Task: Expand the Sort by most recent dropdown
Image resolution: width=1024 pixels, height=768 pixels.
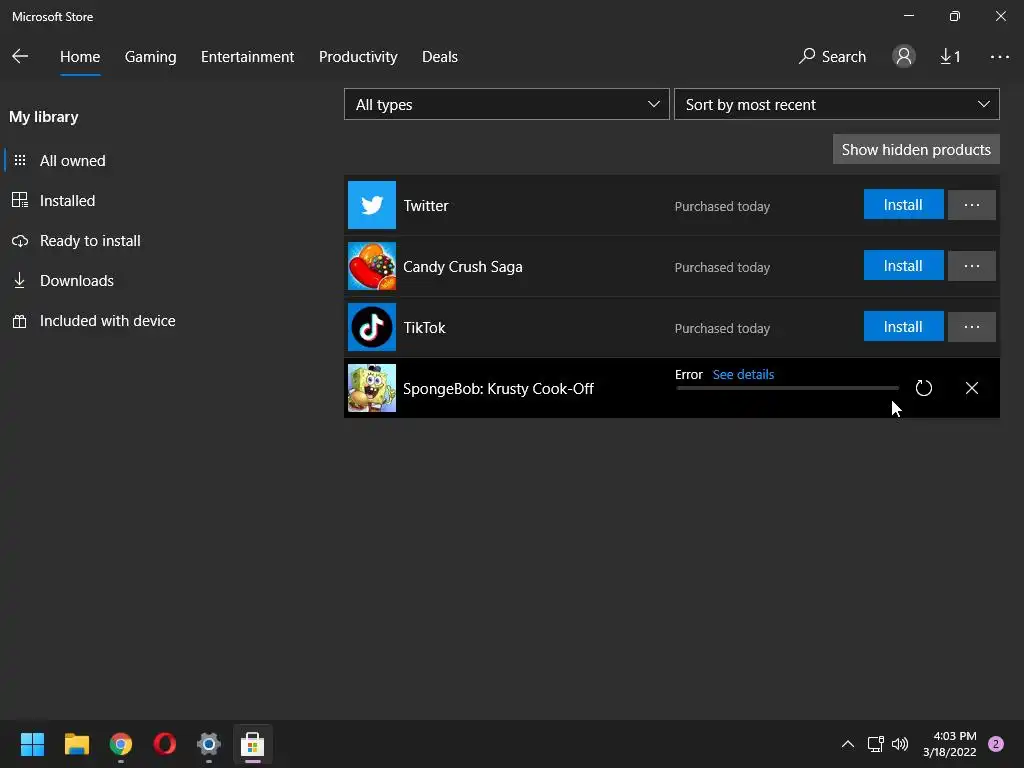Action: 837,104
